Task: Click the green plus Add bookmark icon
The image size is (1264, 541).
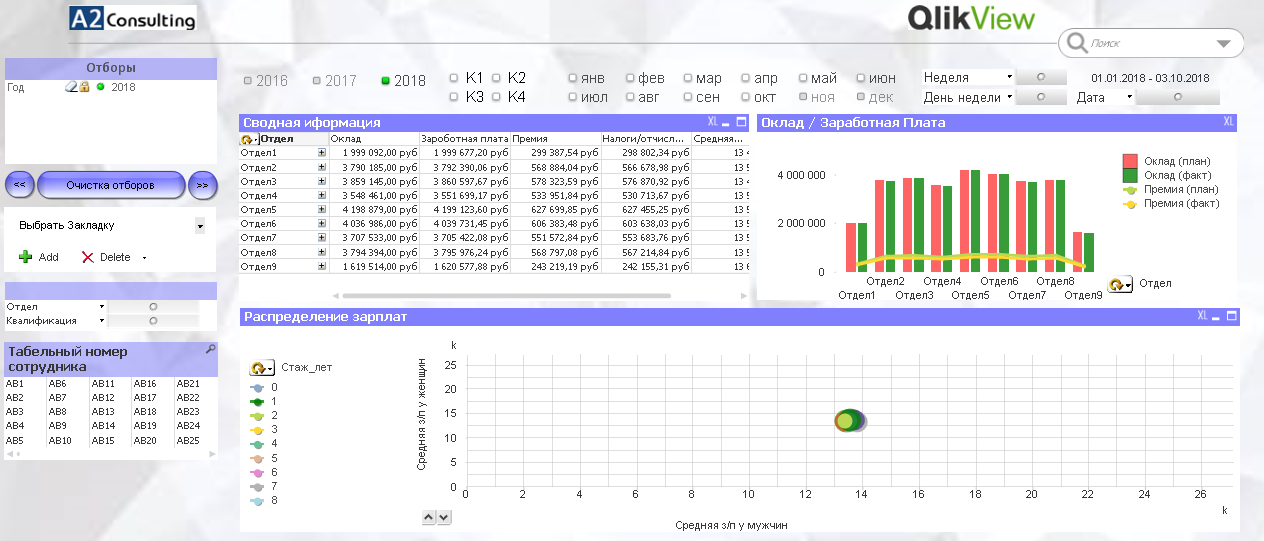Action: point(26,257)
